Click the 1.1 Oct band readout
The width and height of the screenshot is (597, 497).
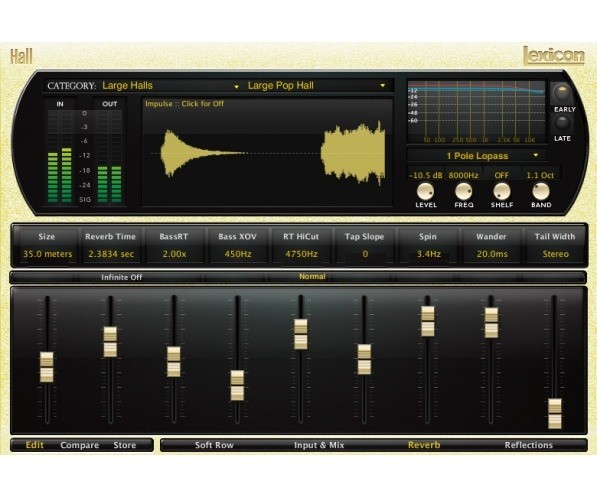[540, 175]
